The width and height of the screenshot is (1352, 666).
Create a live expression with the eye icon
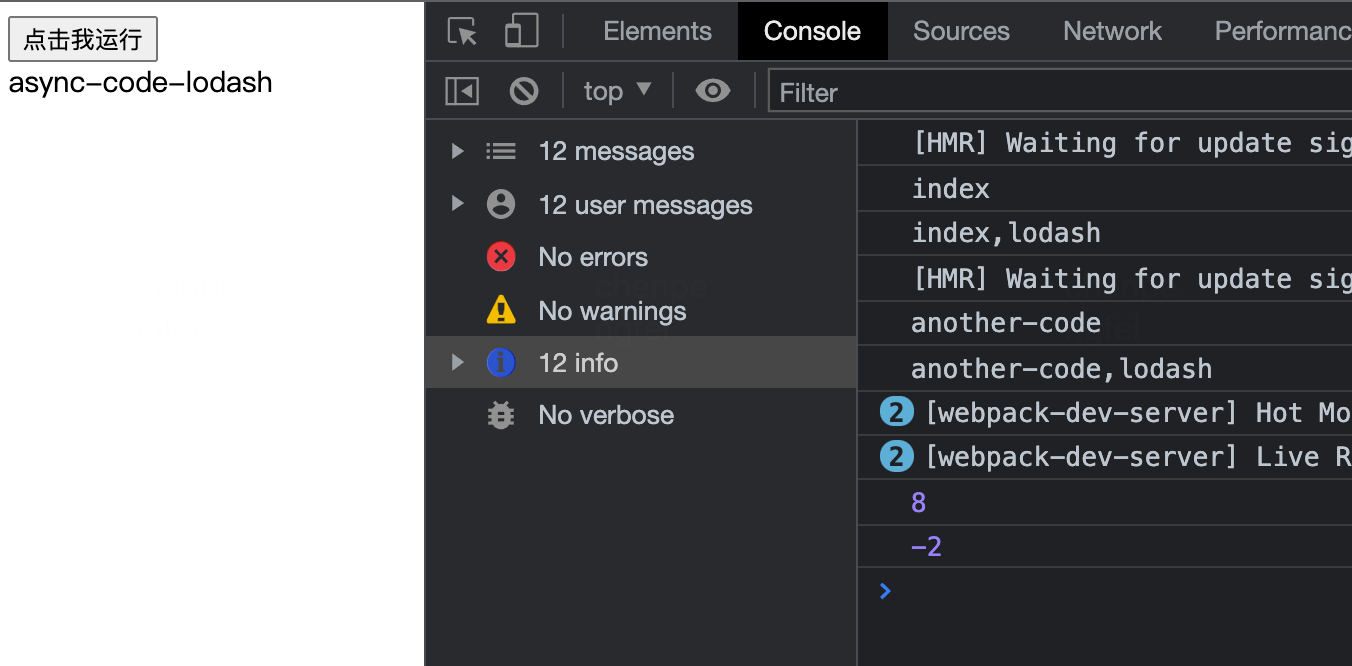(712, 92)
